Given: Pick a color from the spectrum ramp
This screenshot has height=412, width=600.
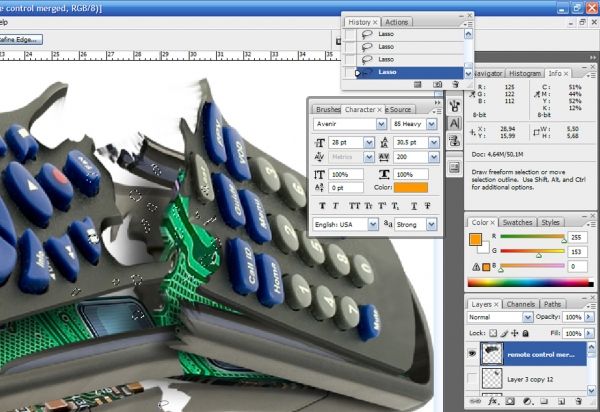Looking at the screenshot, I should coord(530,283).
